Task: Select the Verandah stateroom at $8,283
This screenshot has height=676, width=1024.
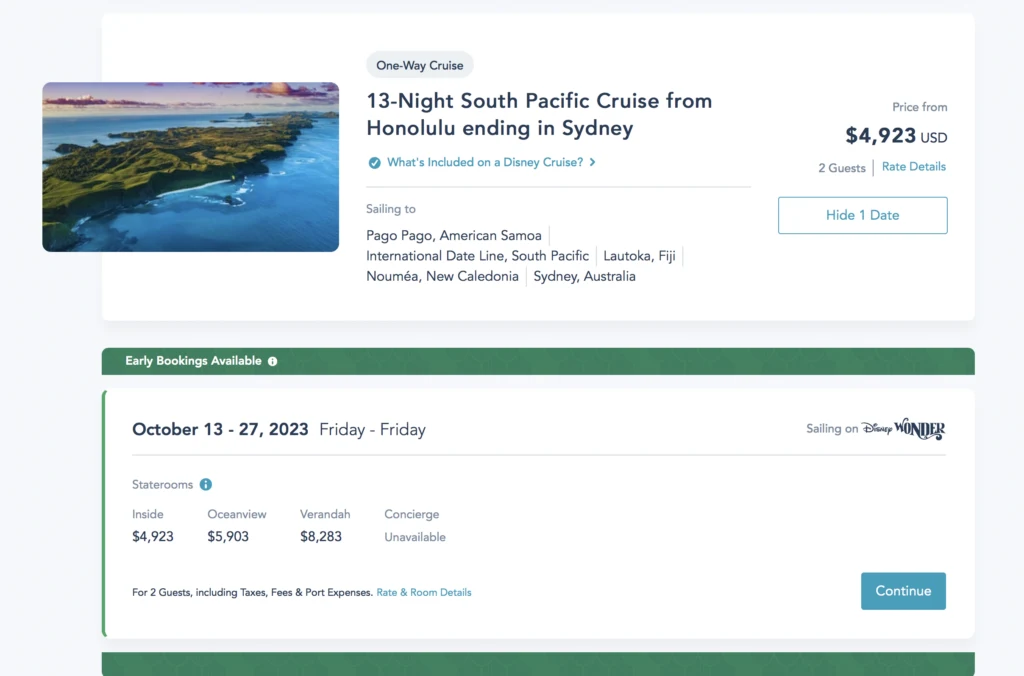Action: point(321,526)
